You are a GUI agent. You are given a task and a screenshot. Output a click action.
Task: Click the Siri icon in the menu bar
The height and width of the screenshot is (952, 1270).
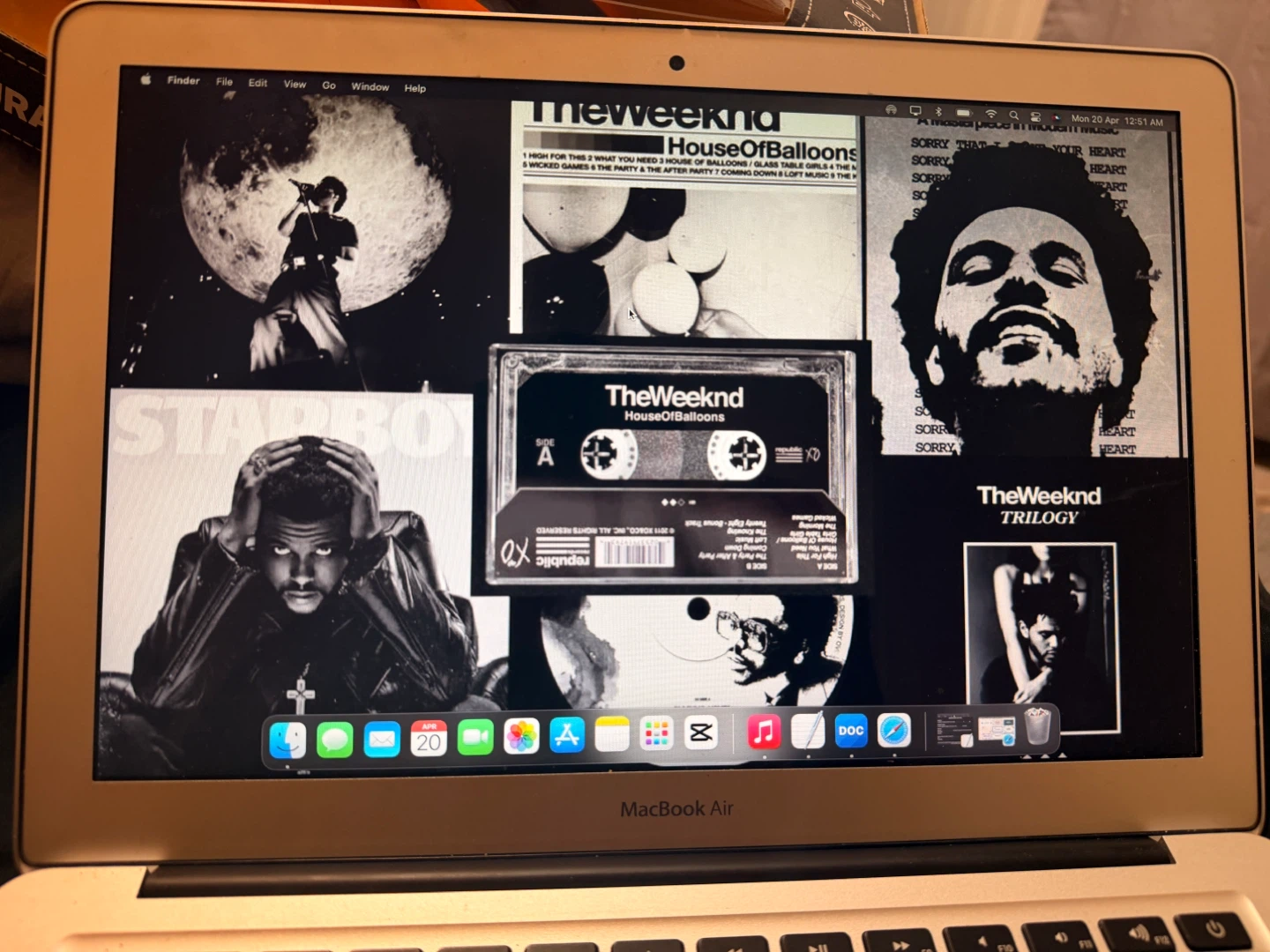click(1057, 116)
